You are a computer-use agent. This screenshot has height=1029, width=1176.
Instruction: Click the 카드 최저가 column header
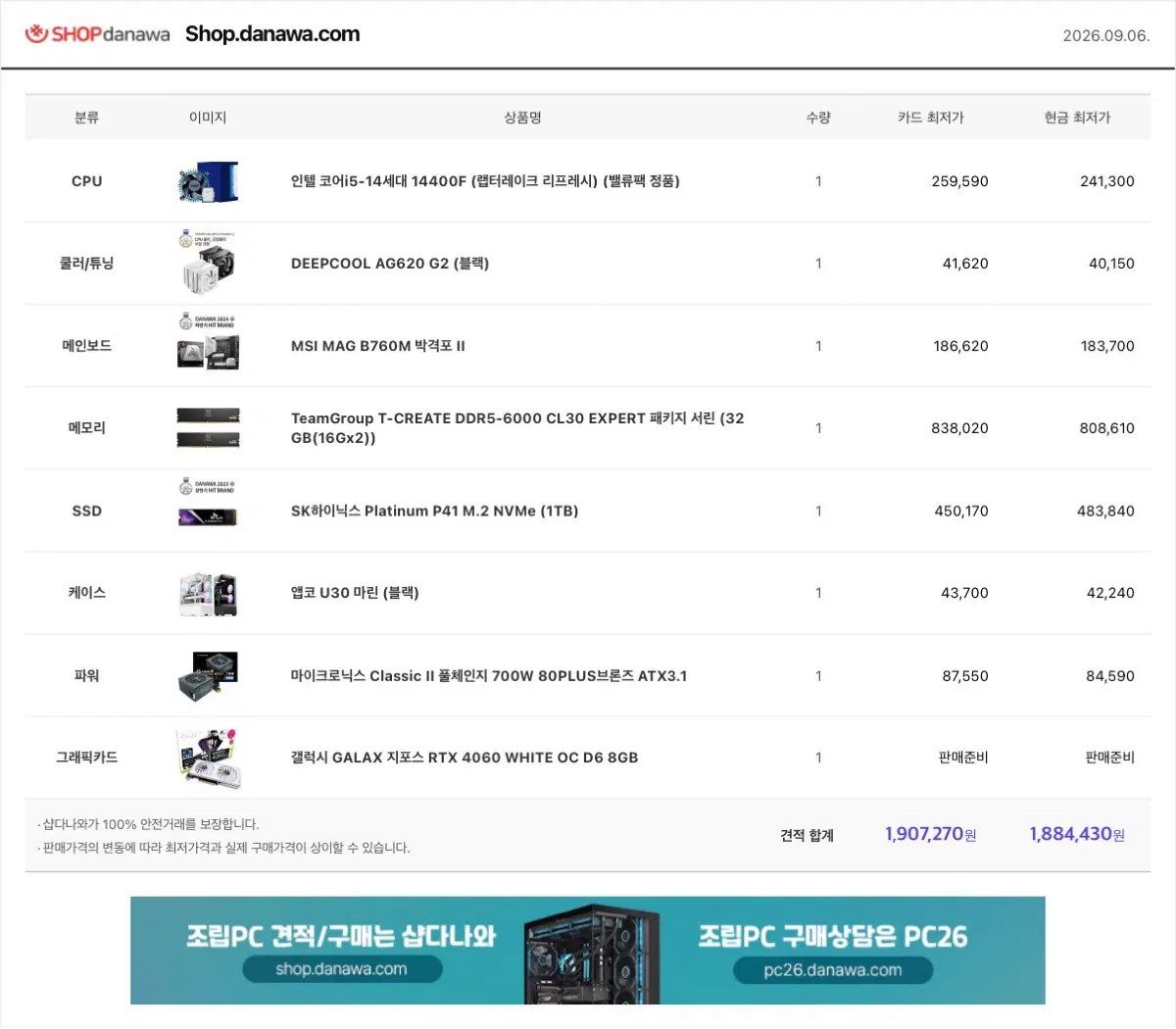coord(931,118)
